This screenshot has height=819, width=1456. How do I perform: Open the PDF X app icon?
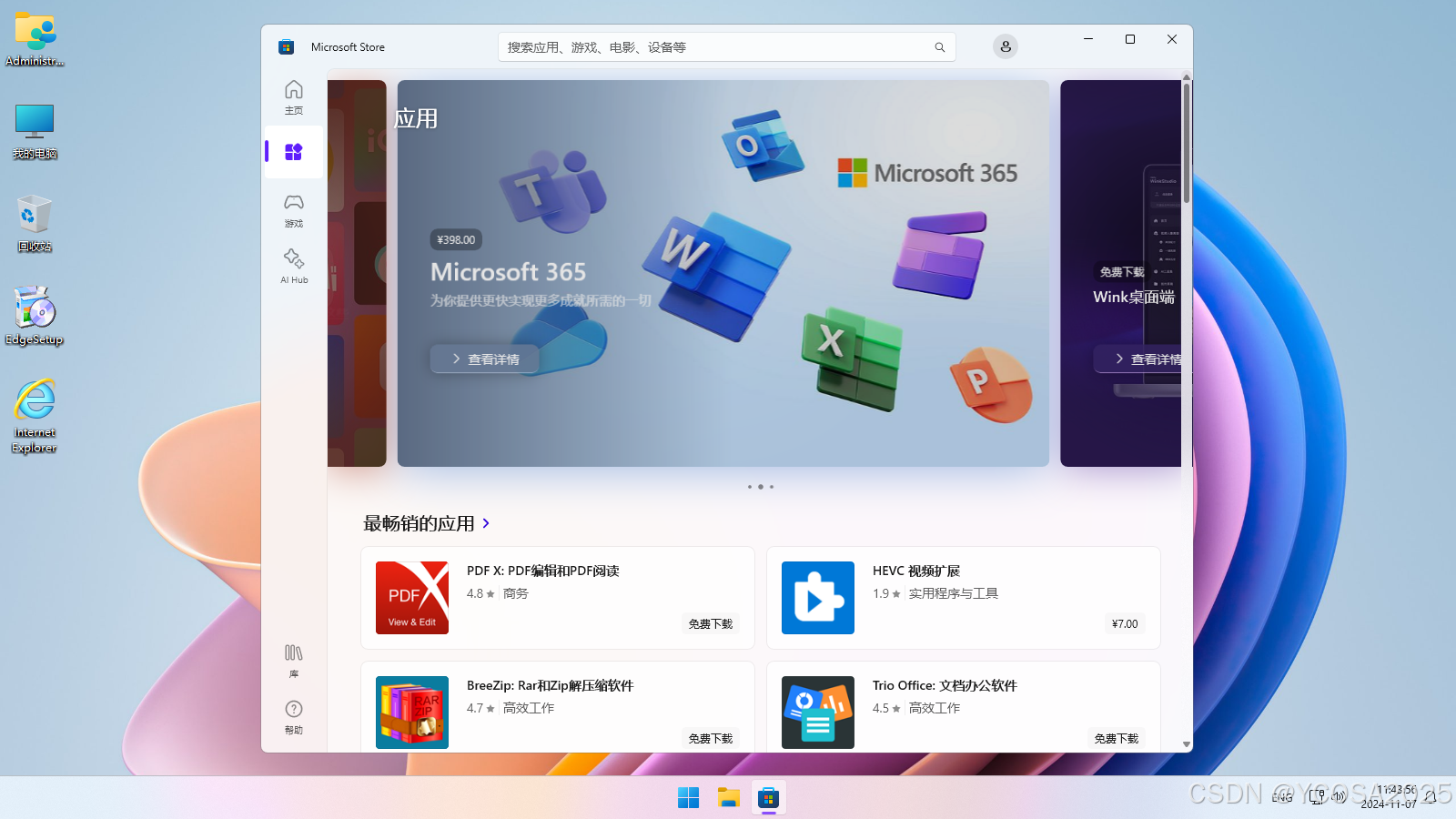coord(412,598)
